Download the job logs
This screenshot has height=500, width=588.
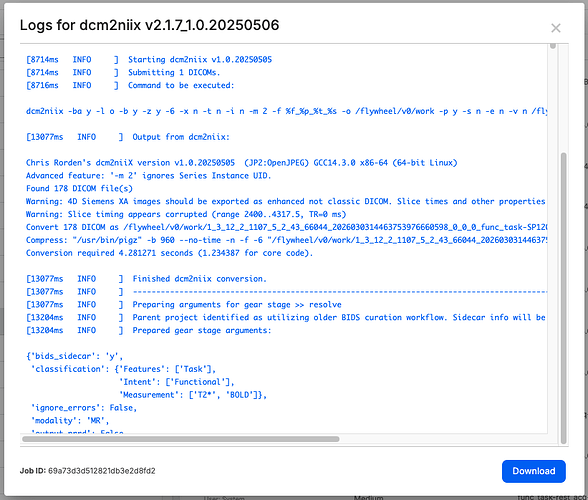(x=533, y=471)
